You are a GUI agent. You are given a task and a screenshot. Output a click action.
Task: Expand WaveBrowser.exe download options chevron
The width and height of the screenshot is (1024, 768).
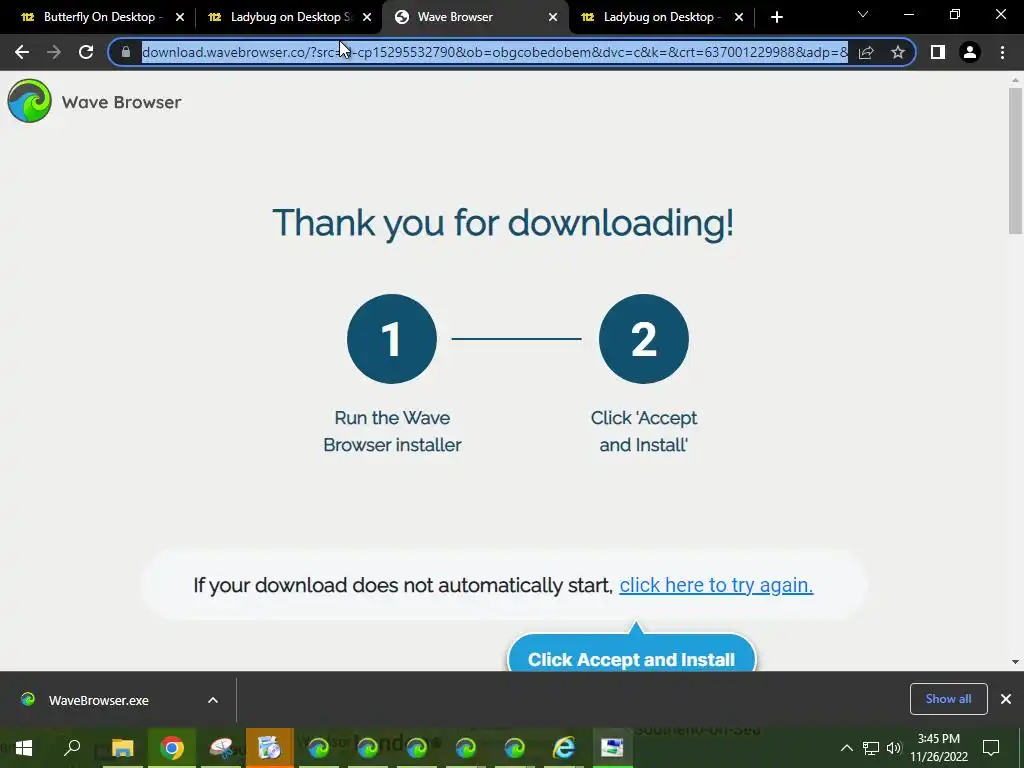213,700
